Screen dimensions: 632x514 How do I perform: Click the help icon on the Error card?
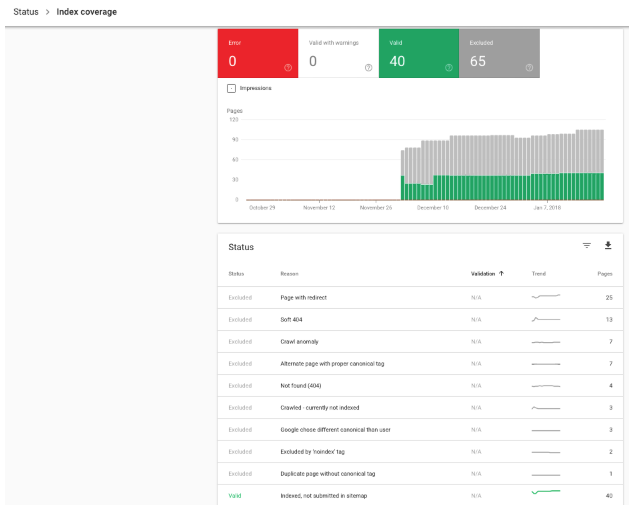pos(287,68)
